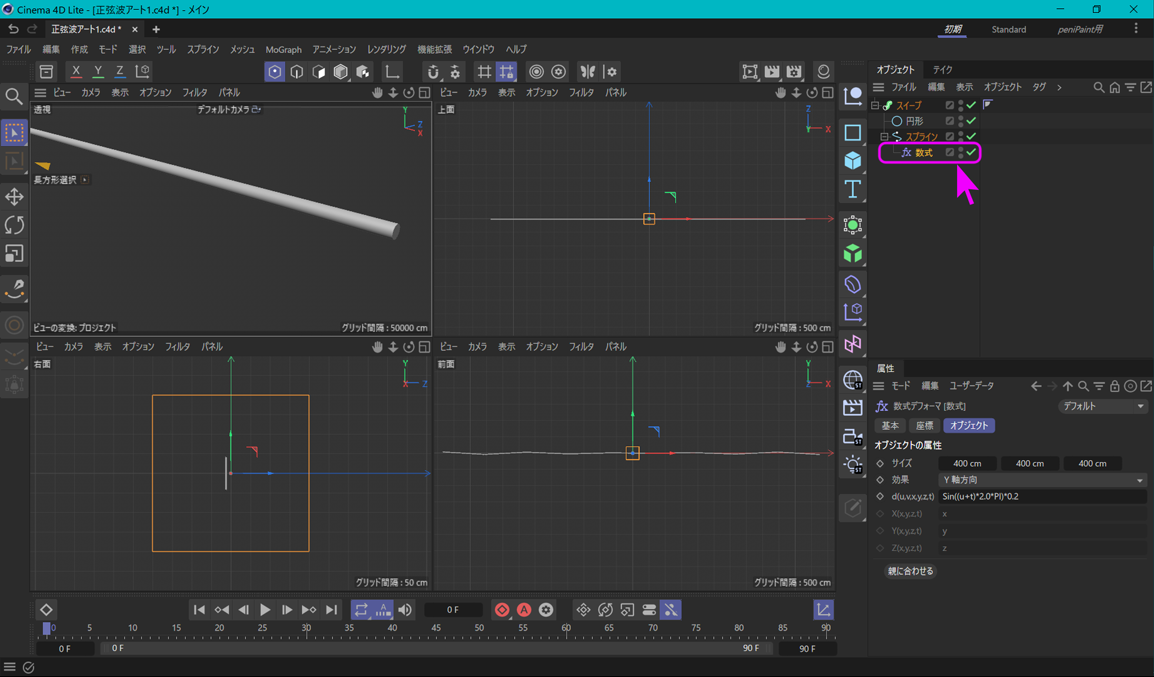Open the 効果 dropdown showing Y軸方向
Image resolution: width=1154 pixels, height=677 pixels.
[x=1042, y=480]
